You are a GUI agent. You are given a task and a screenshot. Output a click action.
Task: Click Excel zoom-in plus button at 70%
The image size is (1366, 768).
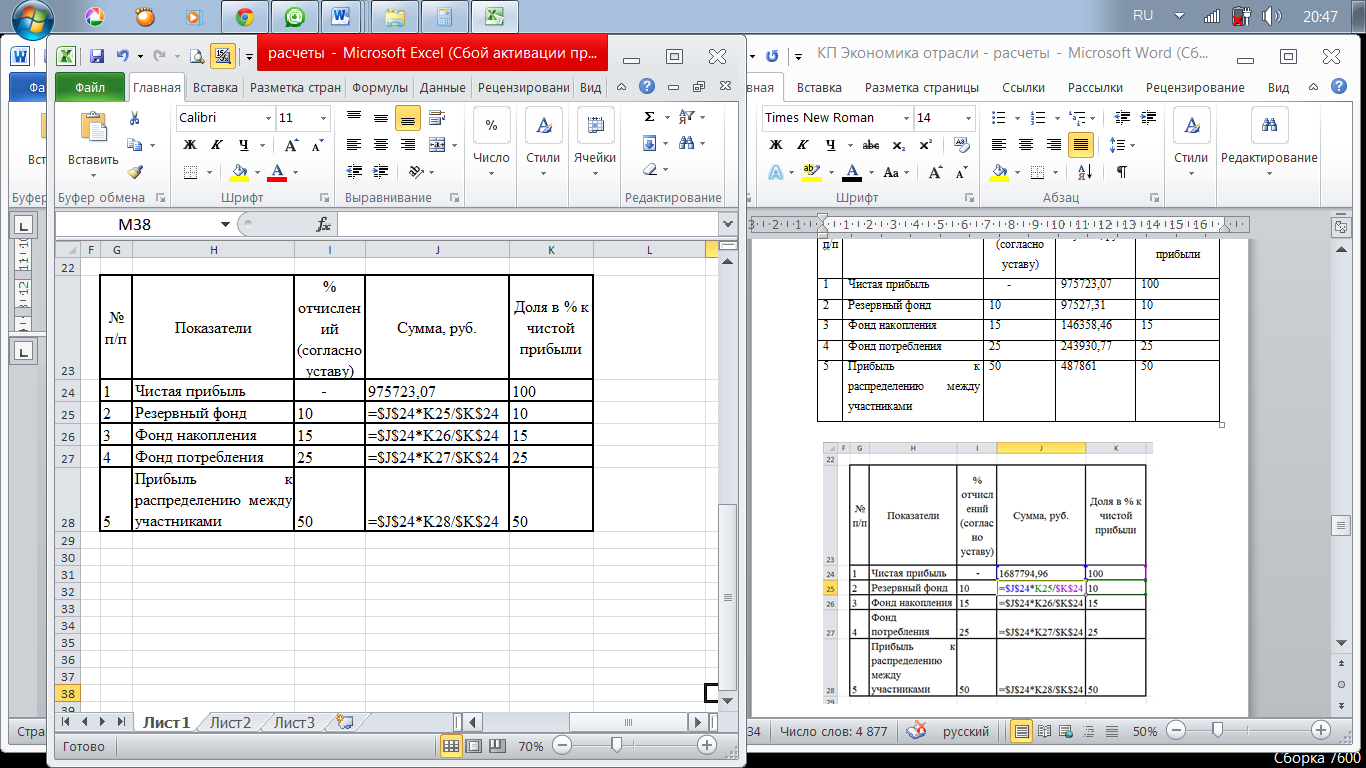[706, 745]
